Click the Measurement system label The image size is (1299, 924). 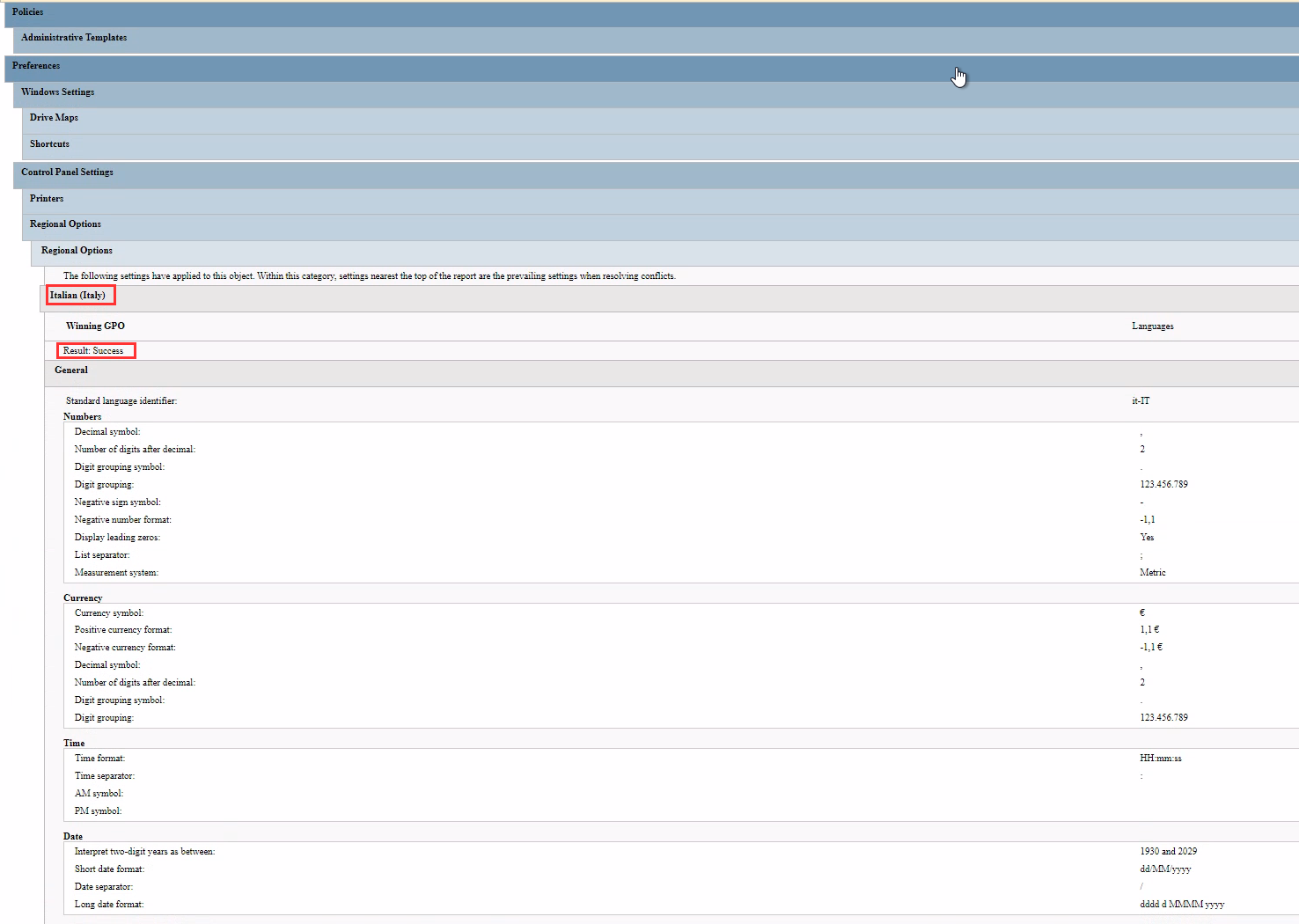coord(116,573)
